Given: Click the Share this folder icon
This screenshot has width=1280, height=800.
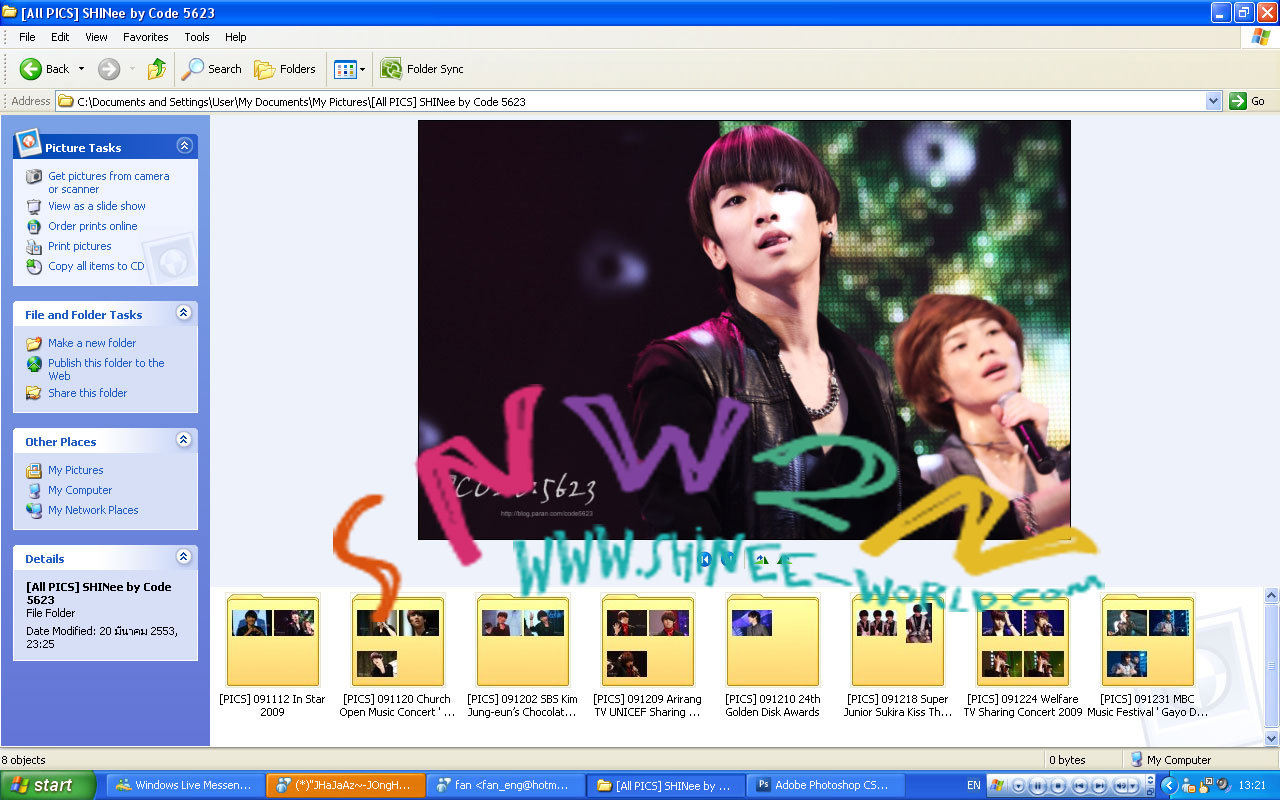Looking at the screenshot, I should click(34, 393).
